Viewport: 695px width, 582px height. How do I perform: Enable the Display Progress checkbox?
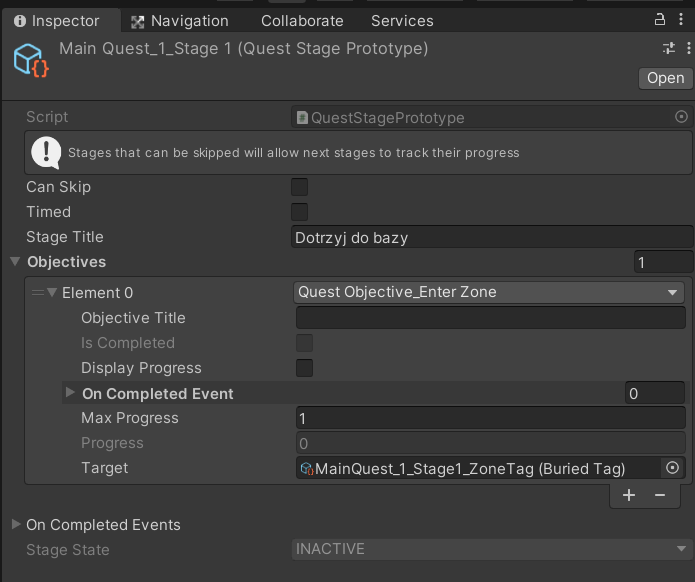click(x=305, y=368)
